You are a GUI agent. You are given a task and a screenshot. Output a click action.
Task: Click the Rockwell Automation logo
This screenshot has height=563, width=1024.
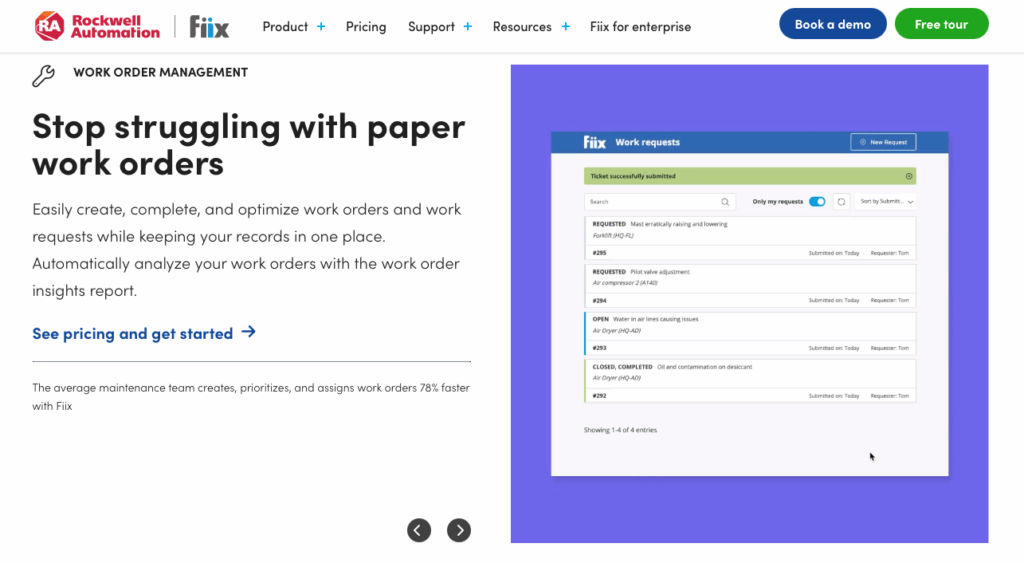pyautogui.click(x=97, y=26)
